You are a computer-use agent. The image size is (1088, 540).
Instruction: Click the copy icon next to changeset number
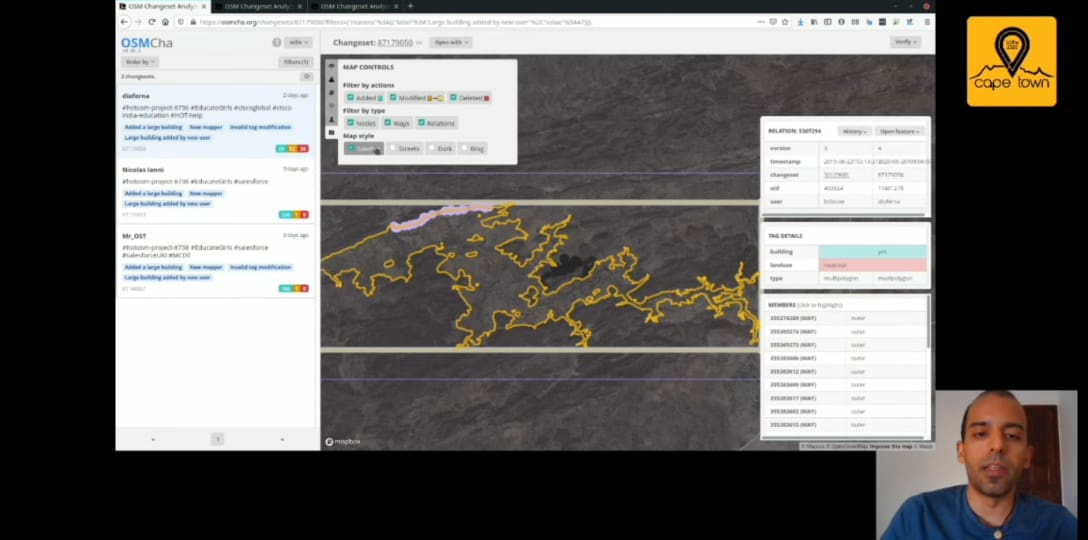pyautogui.click(x=419, y=43)
